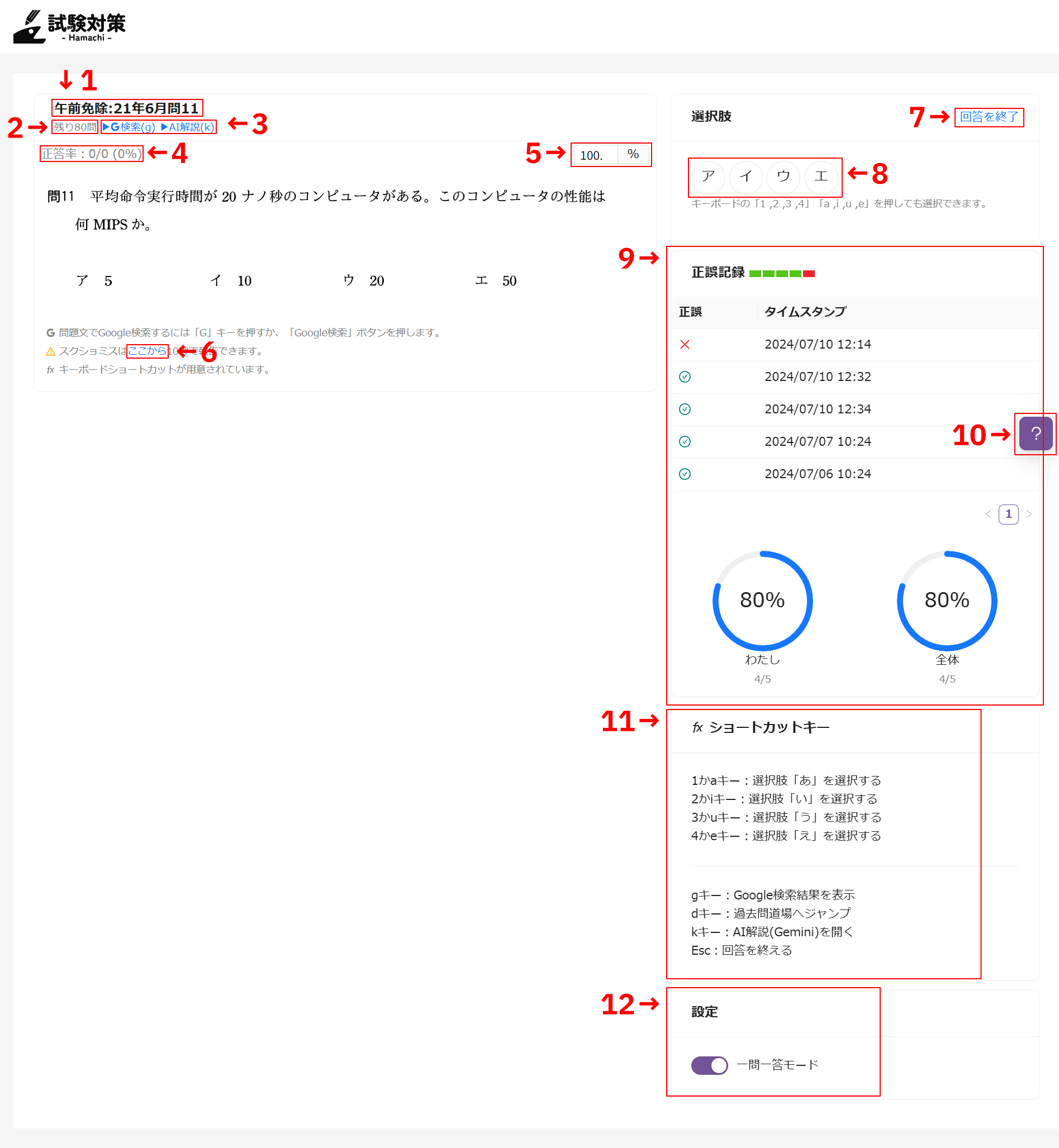Click the warning triangle icon beside スクショミス

point(50,351)
